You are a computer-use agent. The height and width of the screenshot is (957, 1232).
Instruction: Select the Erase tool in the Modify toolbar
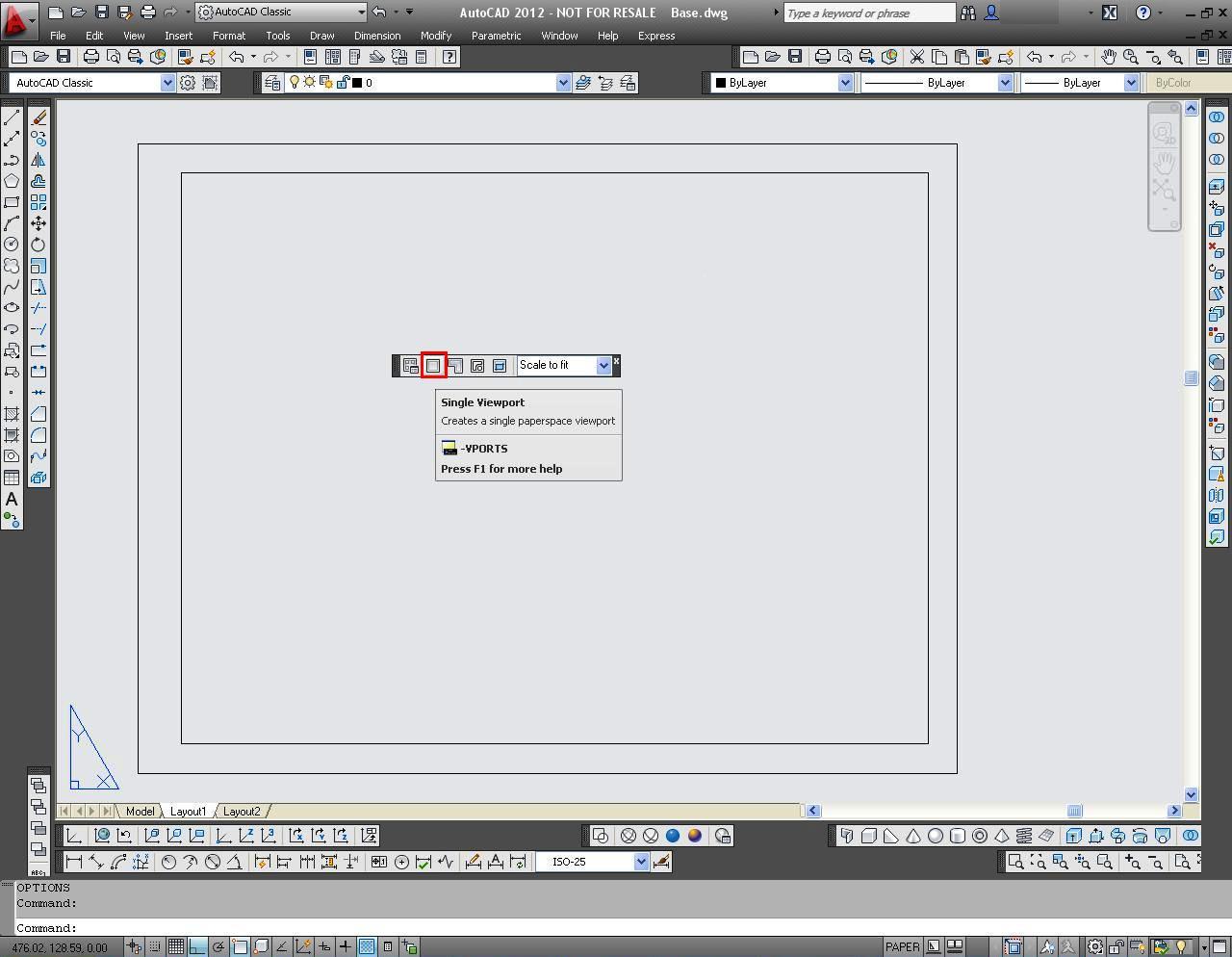38,117
